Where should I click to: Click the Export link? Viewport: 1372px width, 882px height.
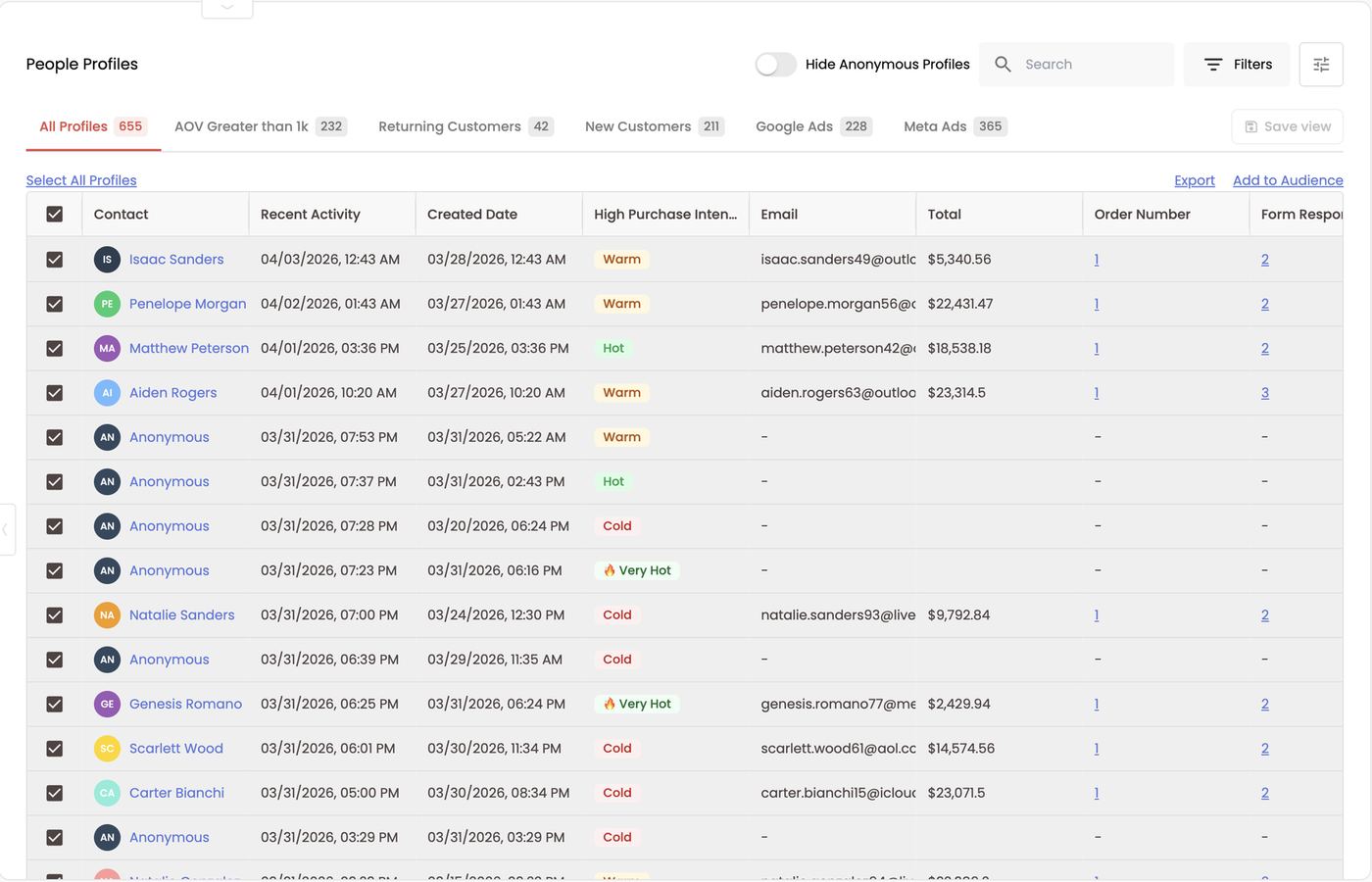1195,180
